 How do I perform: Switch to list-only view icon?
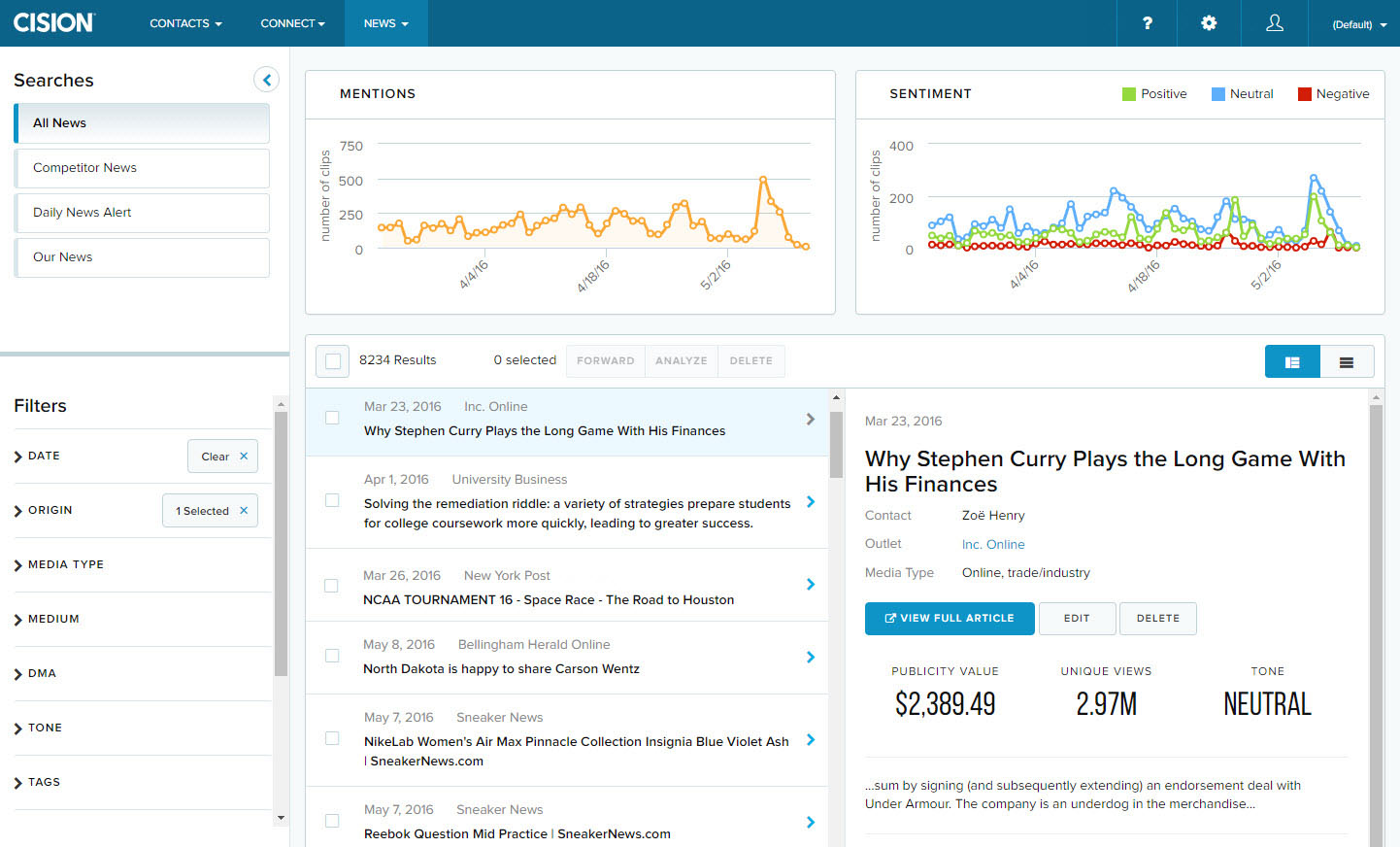click(1347, 361)
